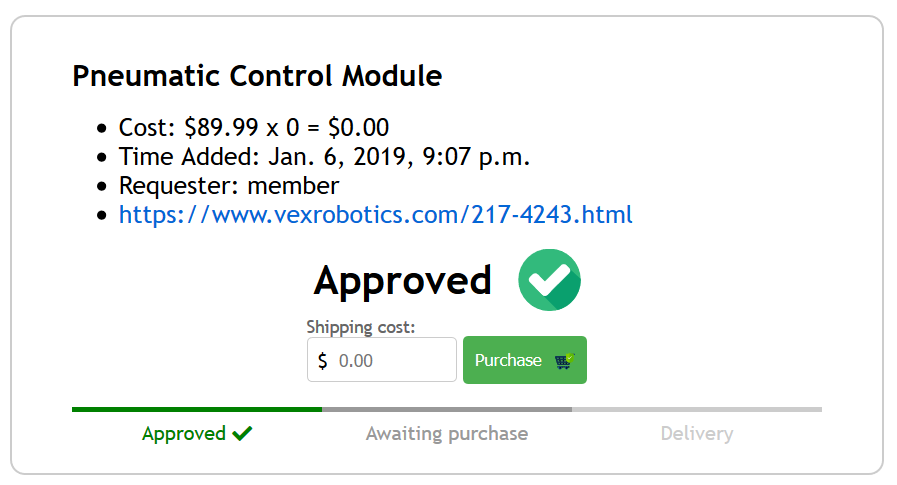This screenshot has width=897, height=485.
Task: Open the vexrobotics.com product link
Action: point(375,215)
